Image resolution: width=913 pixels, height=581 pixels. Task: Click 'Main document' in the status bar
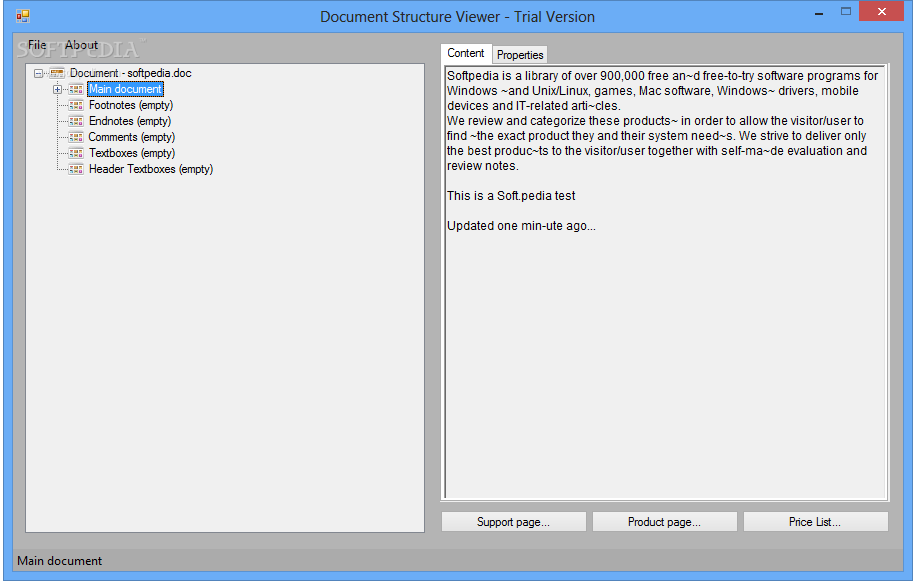59,561
